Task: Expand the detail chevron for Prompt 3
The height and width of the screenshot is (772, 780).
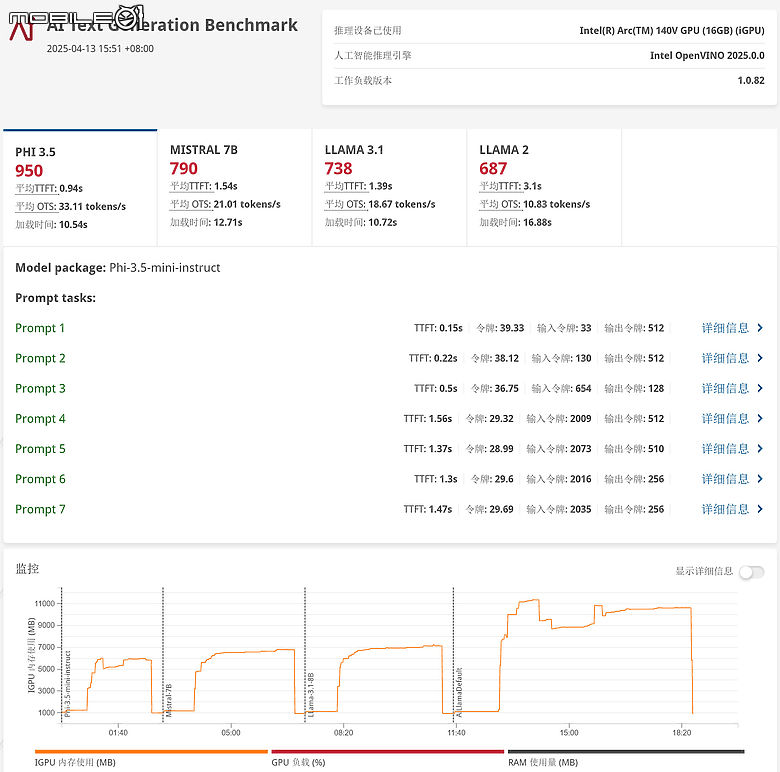Action: [x=760, y=388]
